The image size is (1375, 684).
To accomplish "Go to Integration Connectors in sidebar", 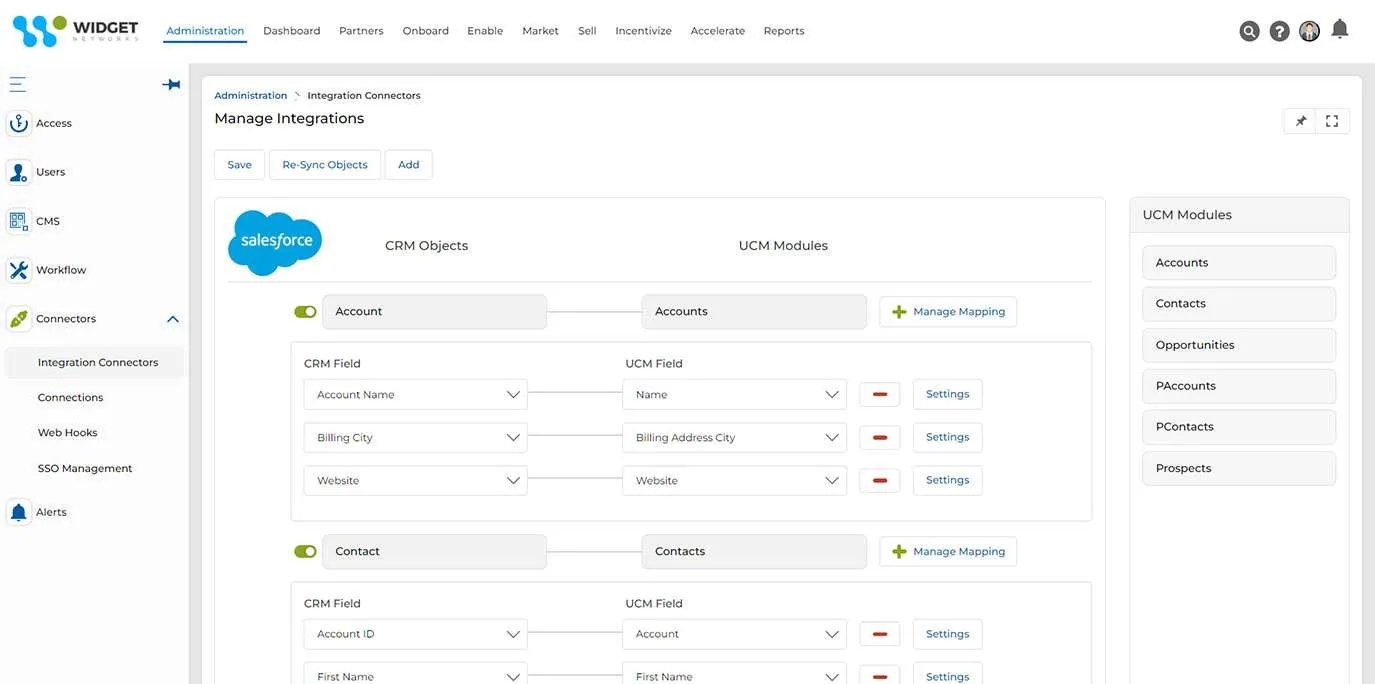I will coord(95,363).
